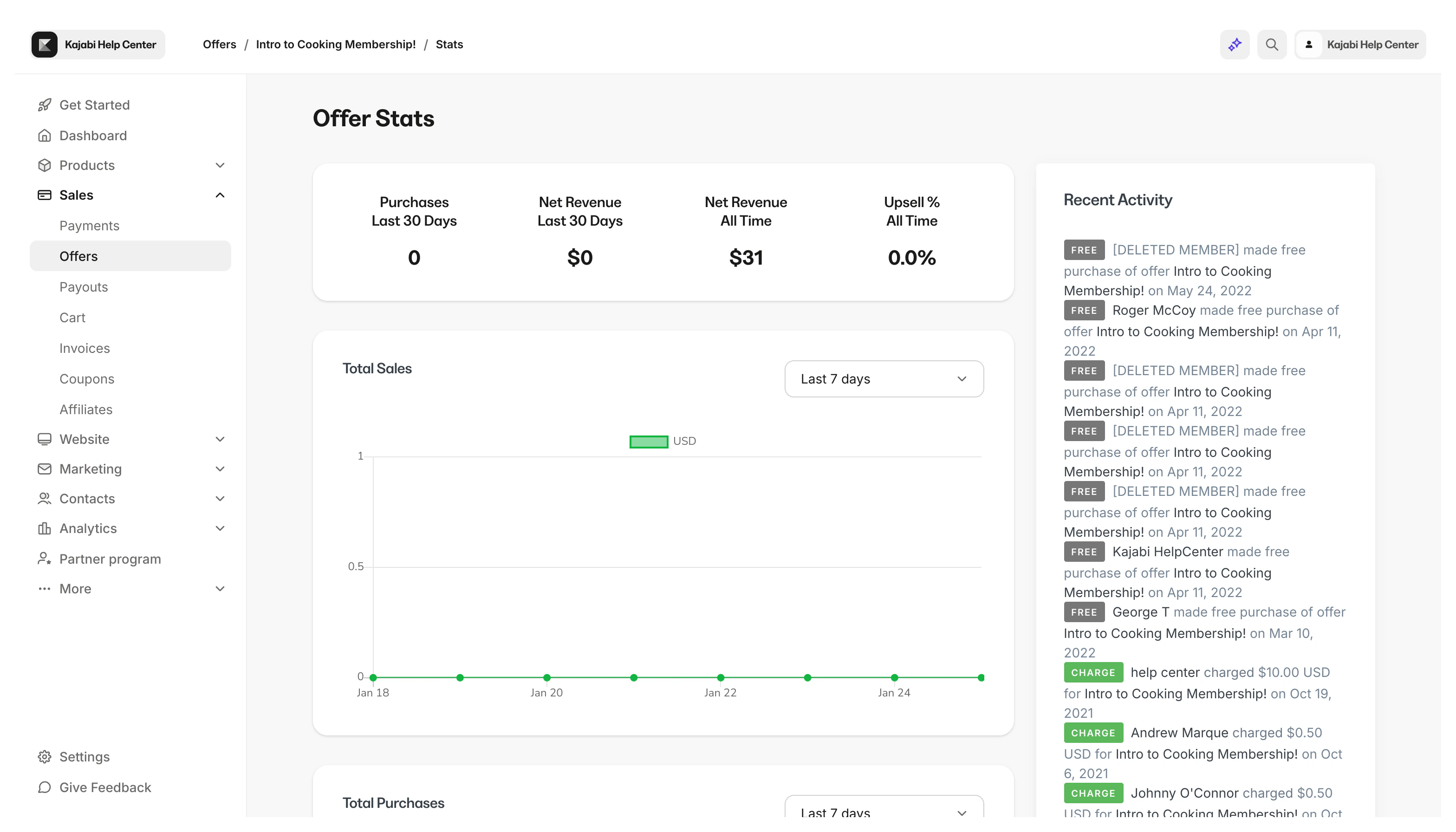Select Offers in the sidebar
This screenshot has width=1456, height=832.
coord(130,256)
